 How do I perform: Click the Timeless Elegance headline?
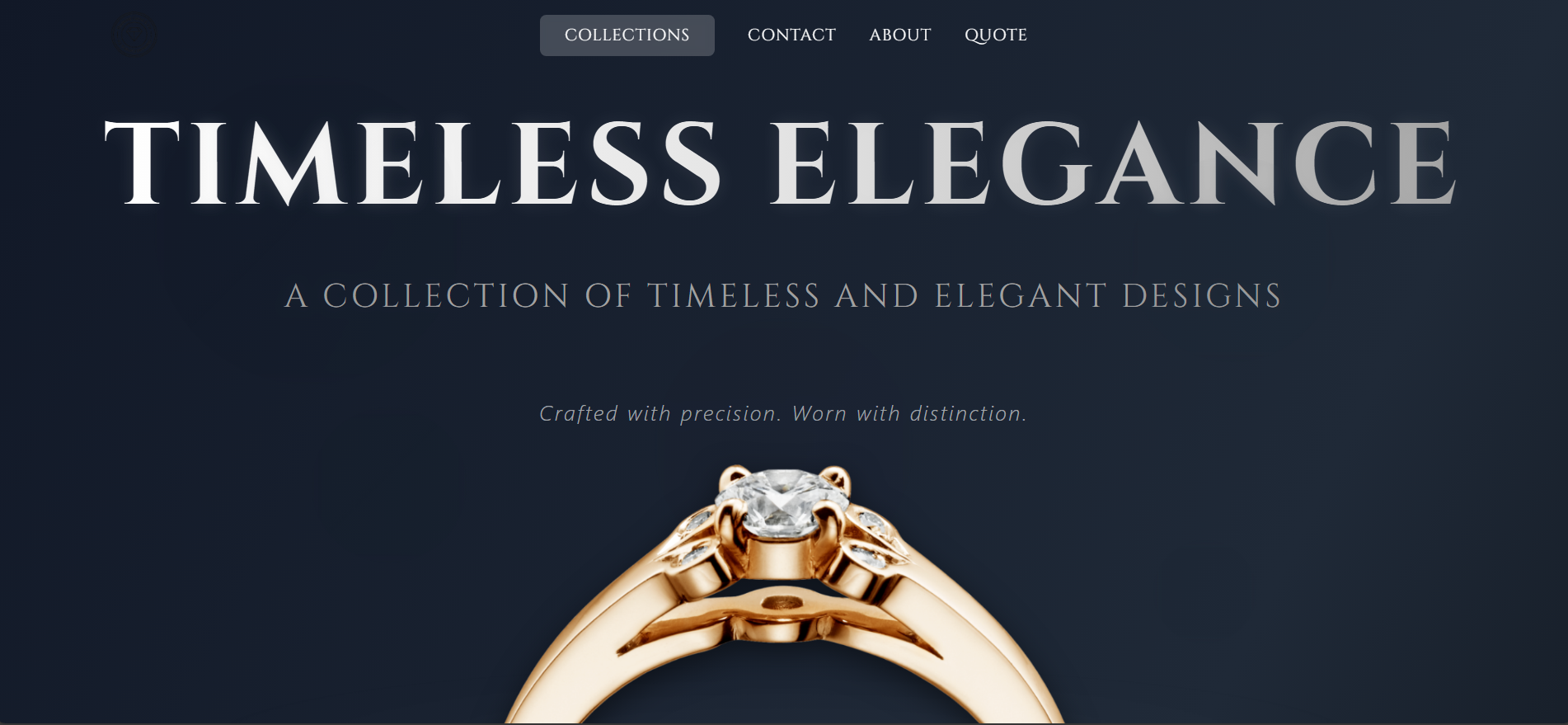(782, 162)
